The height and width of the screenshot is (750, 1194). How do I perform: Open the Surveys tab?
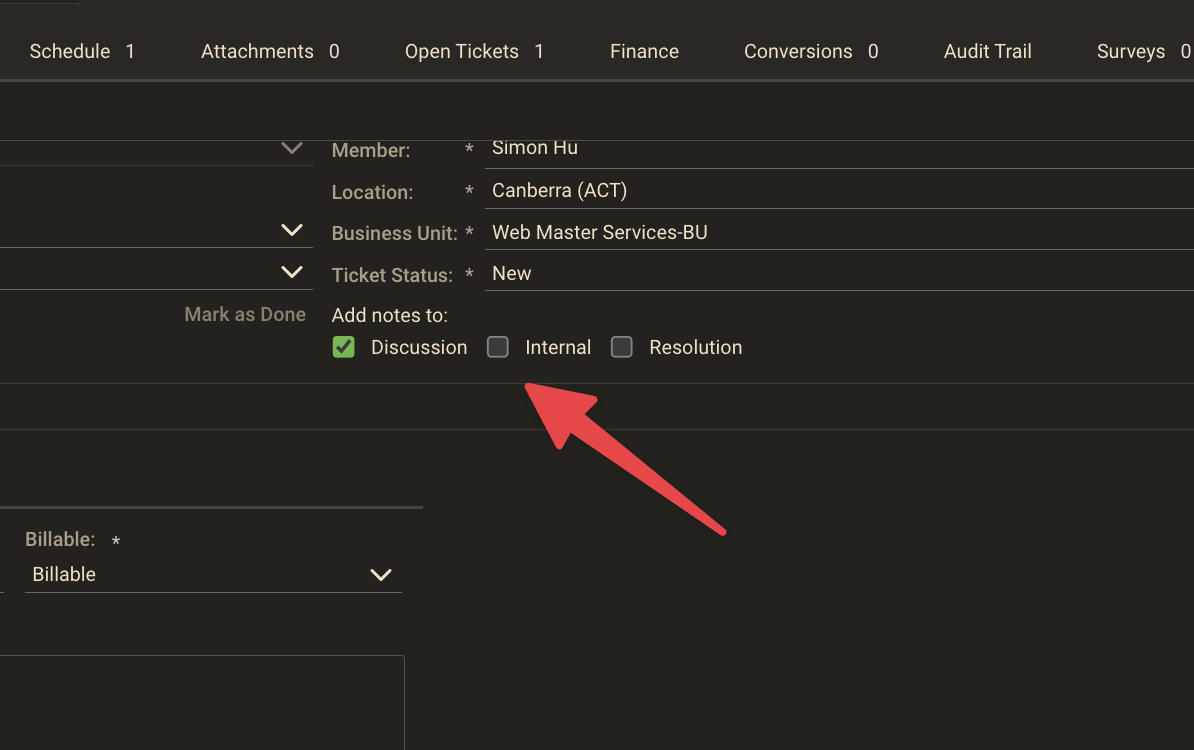1142,51
